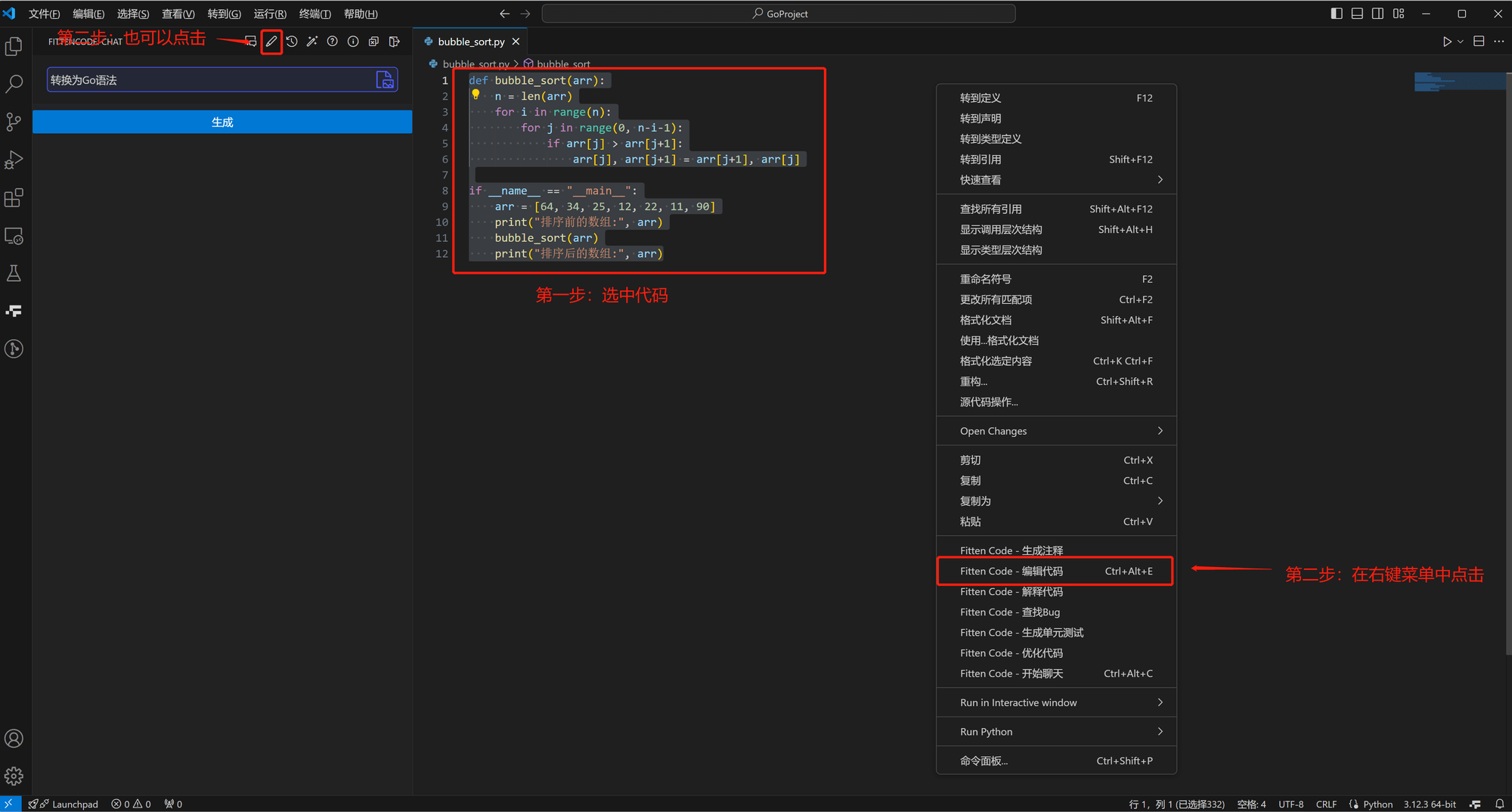Select Fitten Code - 生成单元测试

click(1056, 633)
